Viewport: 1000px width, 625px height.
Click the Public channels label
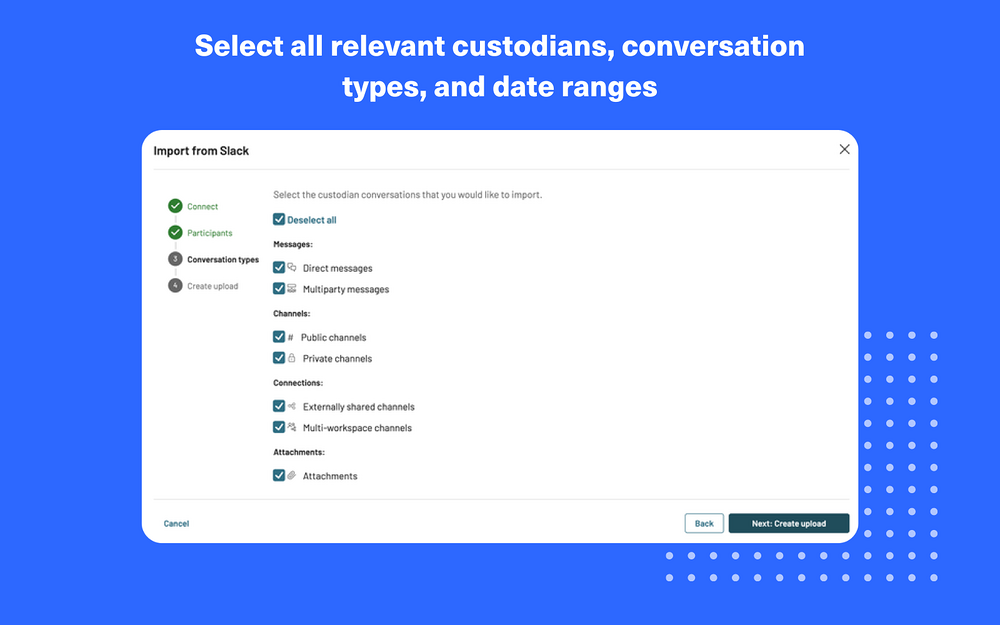[x=334, y=337]
